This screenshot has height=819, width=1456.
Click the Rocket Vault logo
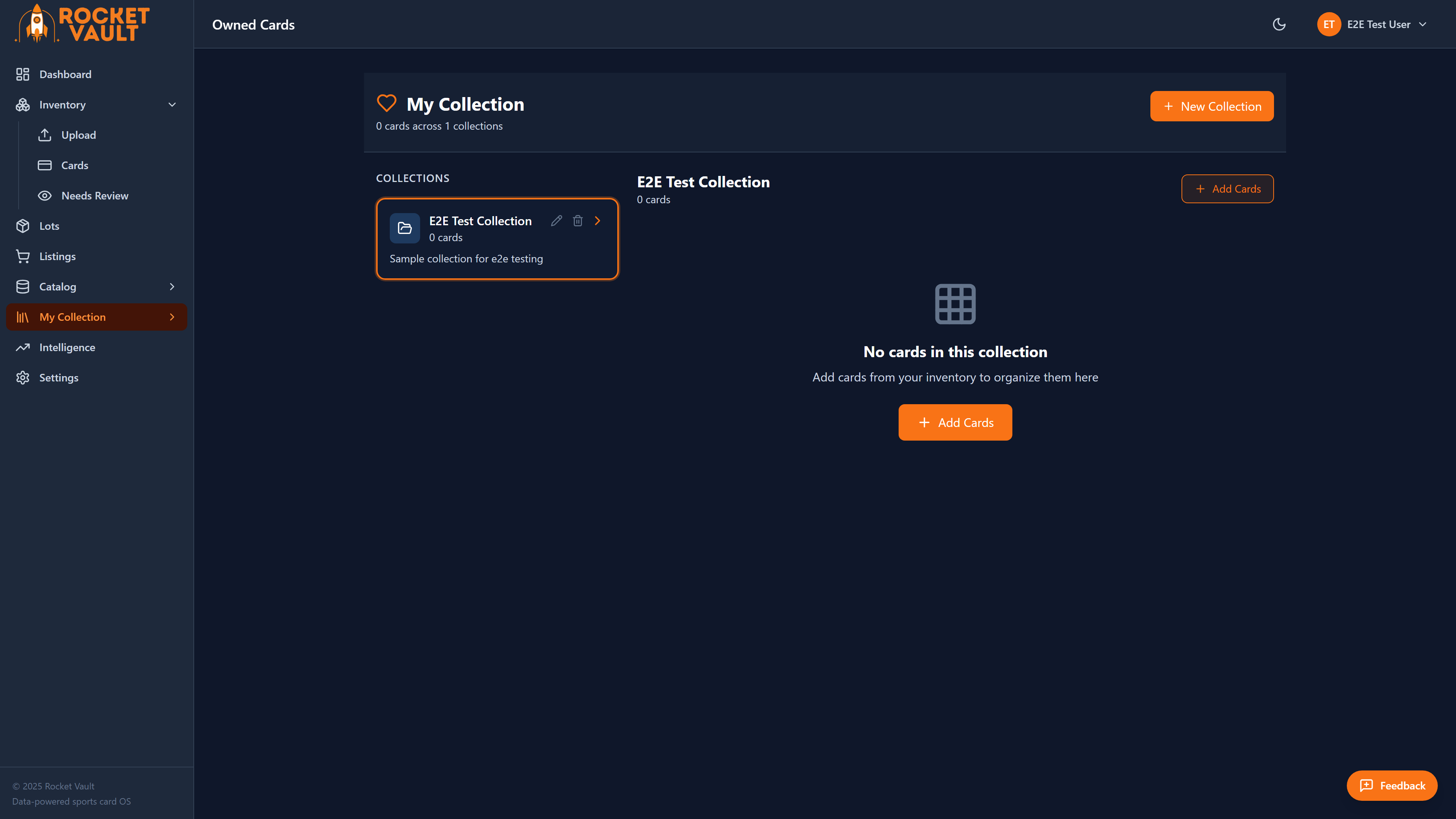(82, 24)
